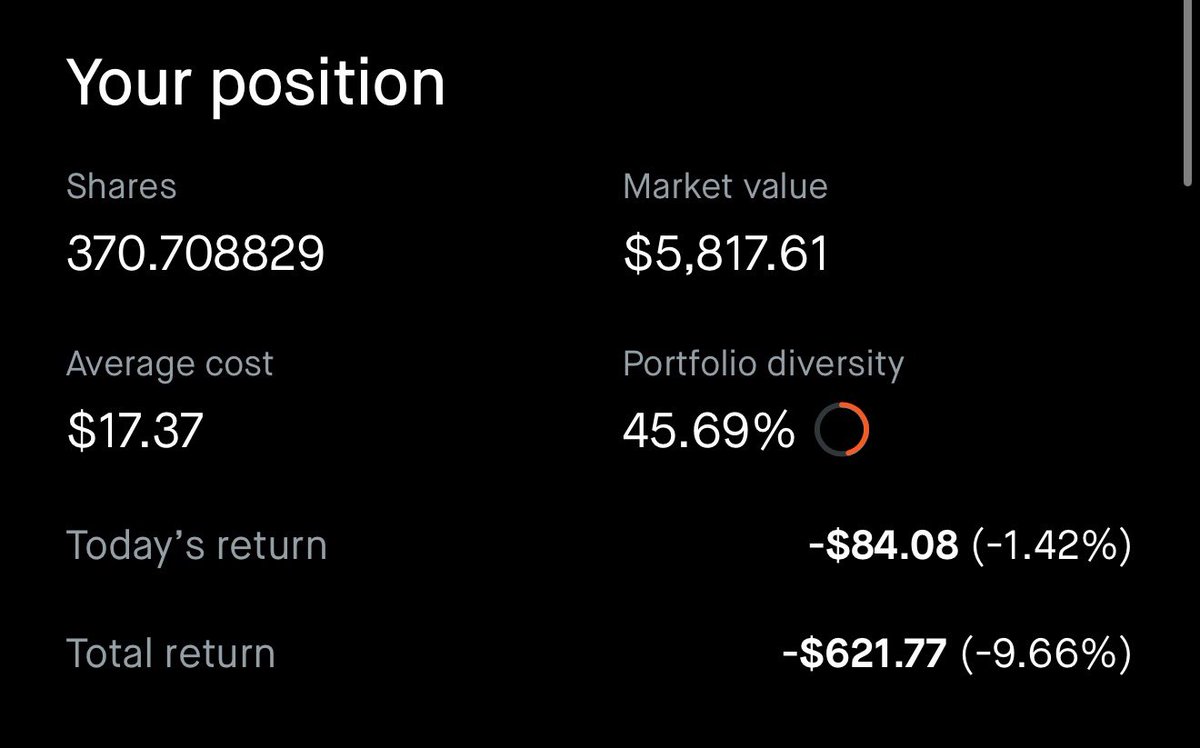Click the $5,817.61 market value amount
This screenshot has height=748, width=1200.
click(x=726, y=254)
